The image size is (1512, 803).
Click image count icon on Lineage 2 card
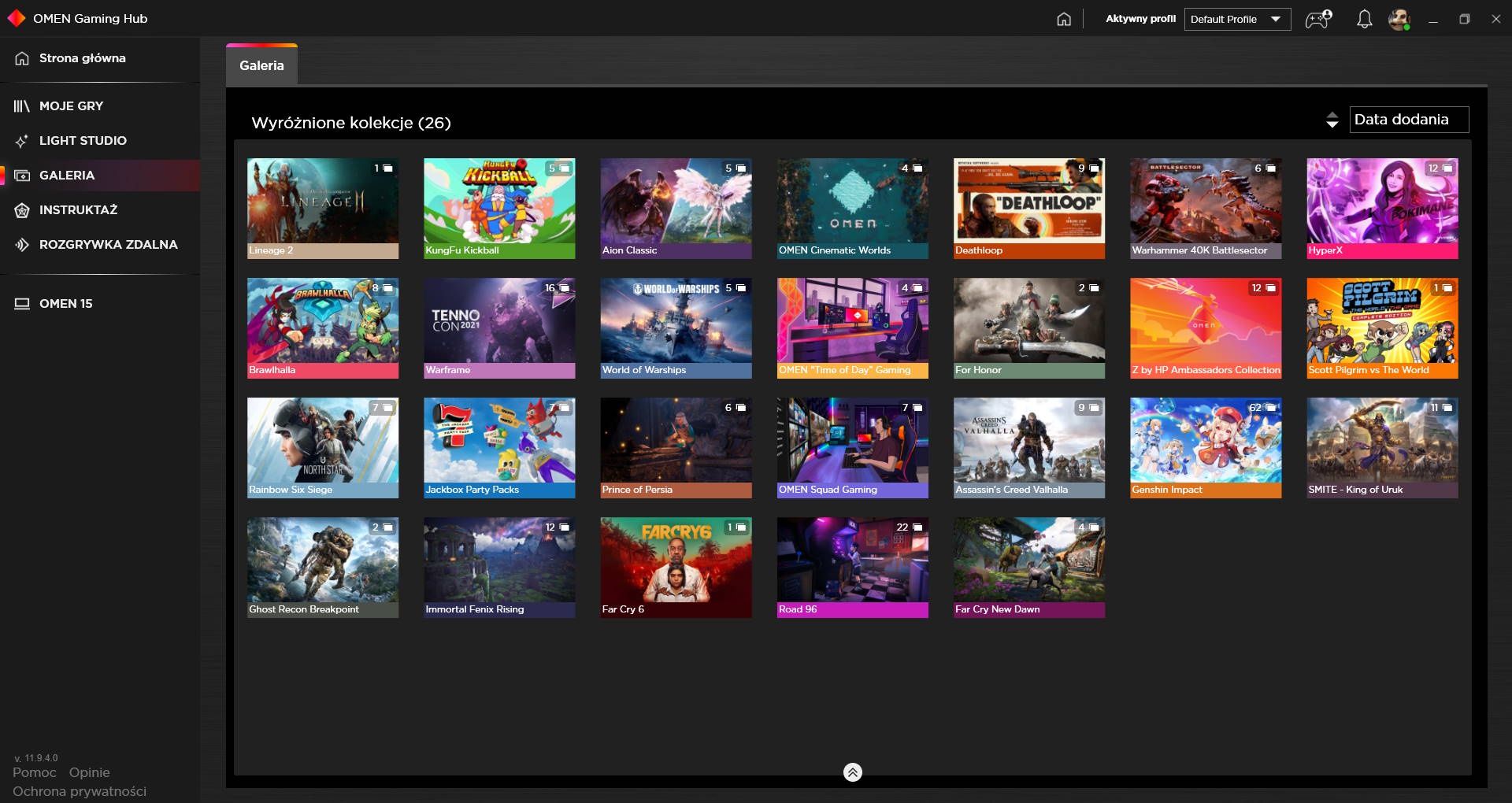(387, 168)
